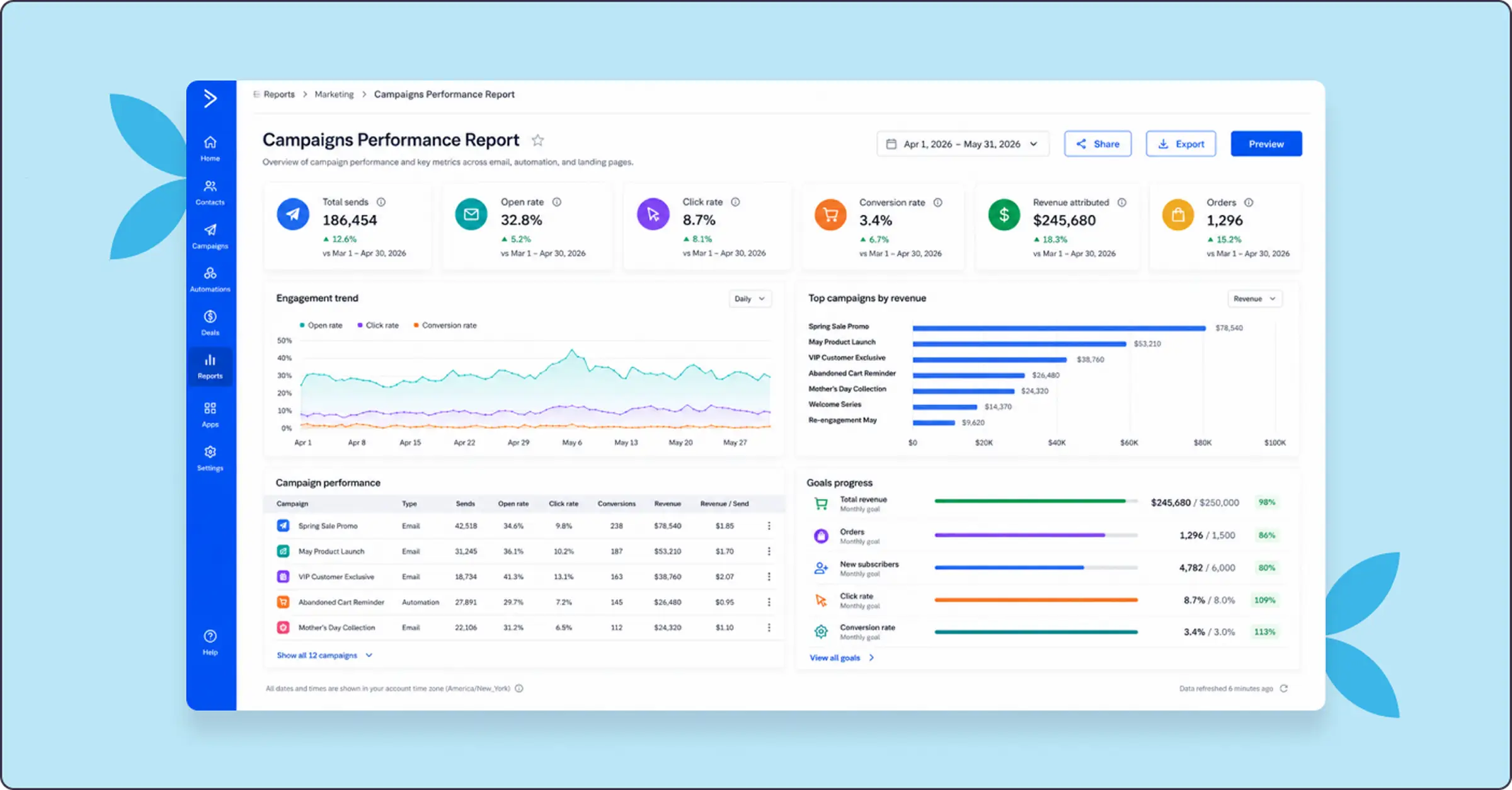Refresh data using the refresh icon
Viewport: 1512px width, 790px height.
tap(1284, 689)
